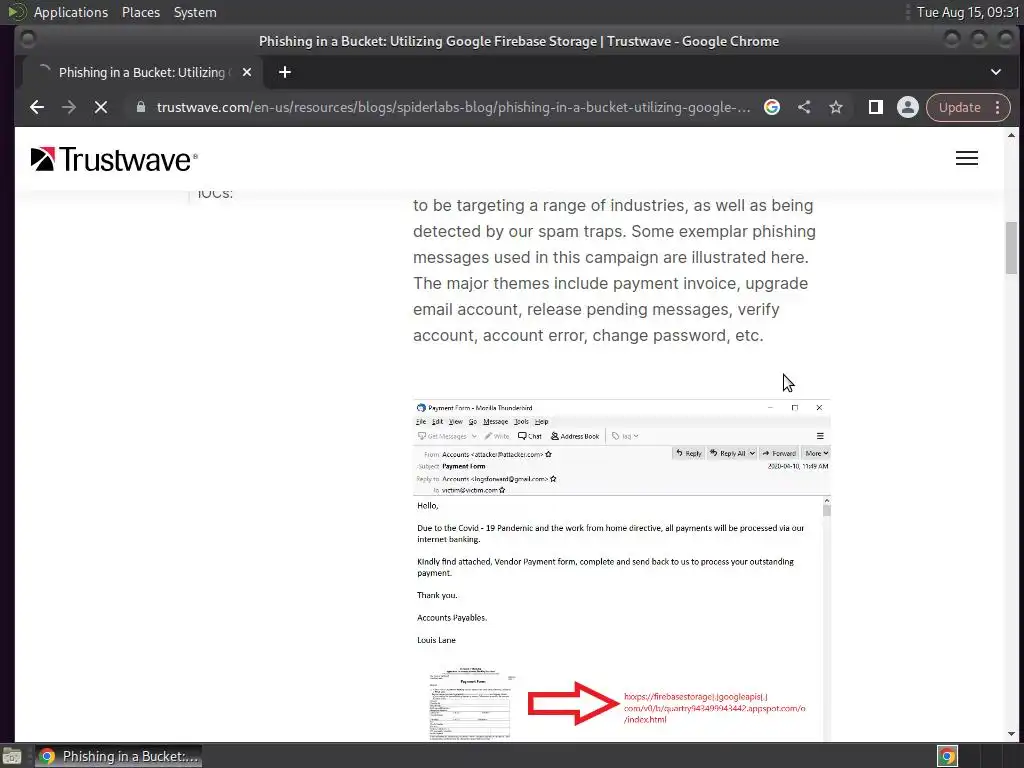Click the Update button in Chrome
This screenshot has width=1024, height=768.
pyautogui.click(x=959, y=107)
